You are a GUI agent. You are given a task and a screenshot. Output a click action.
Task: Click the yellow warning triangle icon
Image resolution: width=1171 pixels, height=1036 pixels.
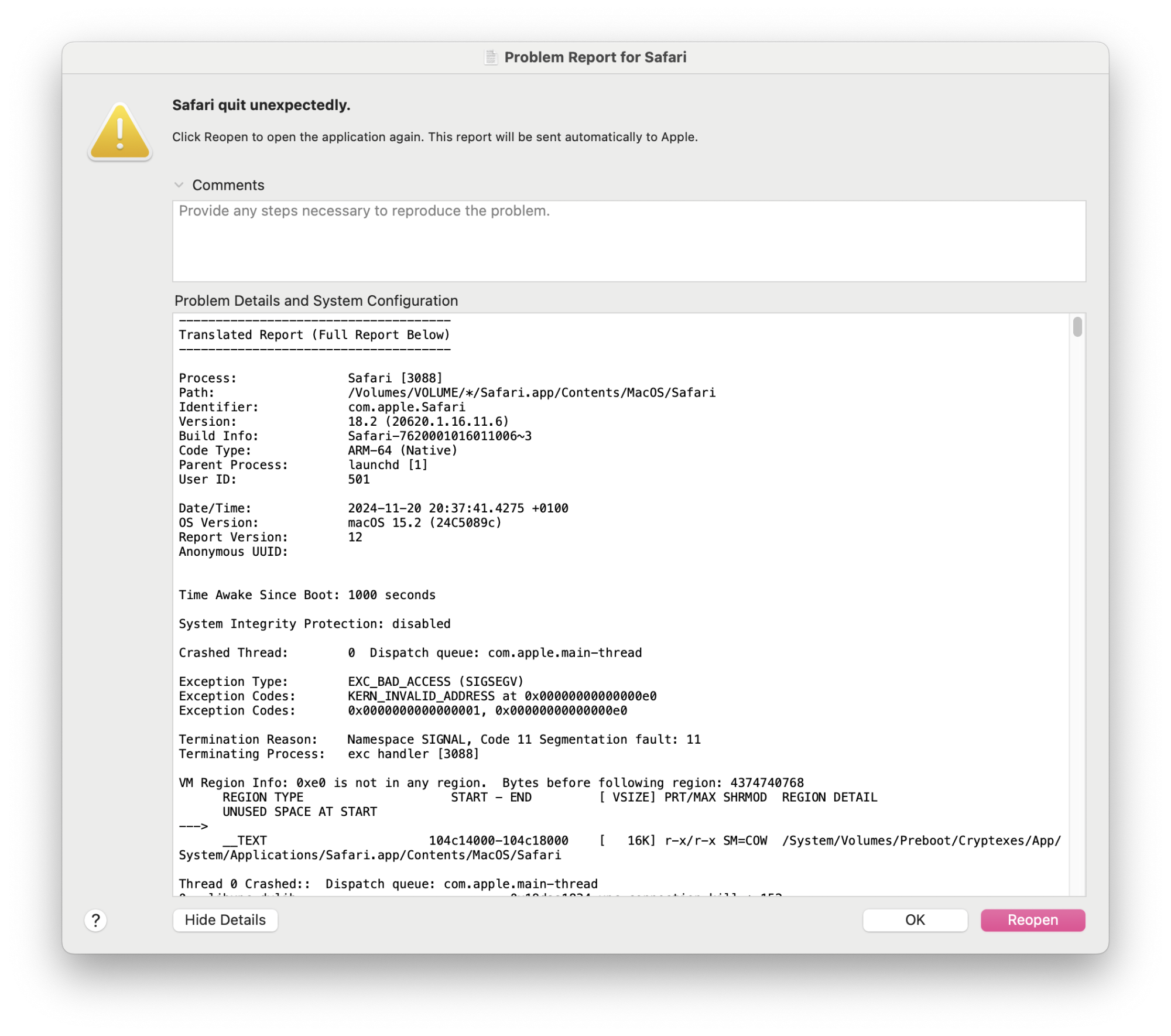point(120,132)
